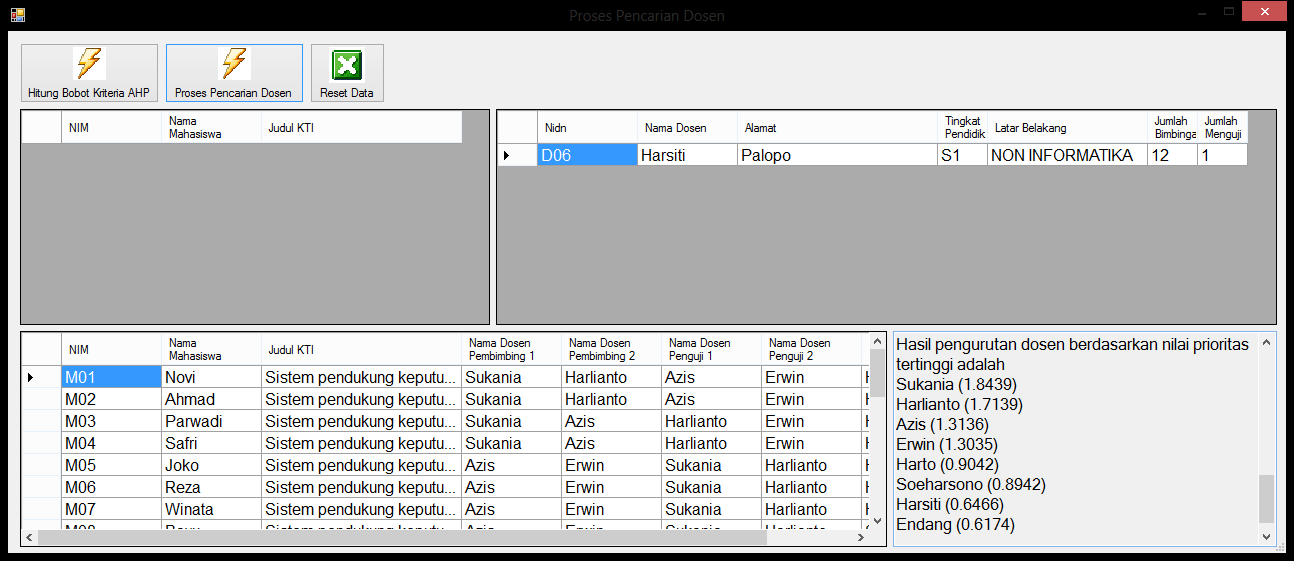1294x561 pixels.
Task: Maximize the Proses Pencarian Dosen window
Action: coord(1228,13)
